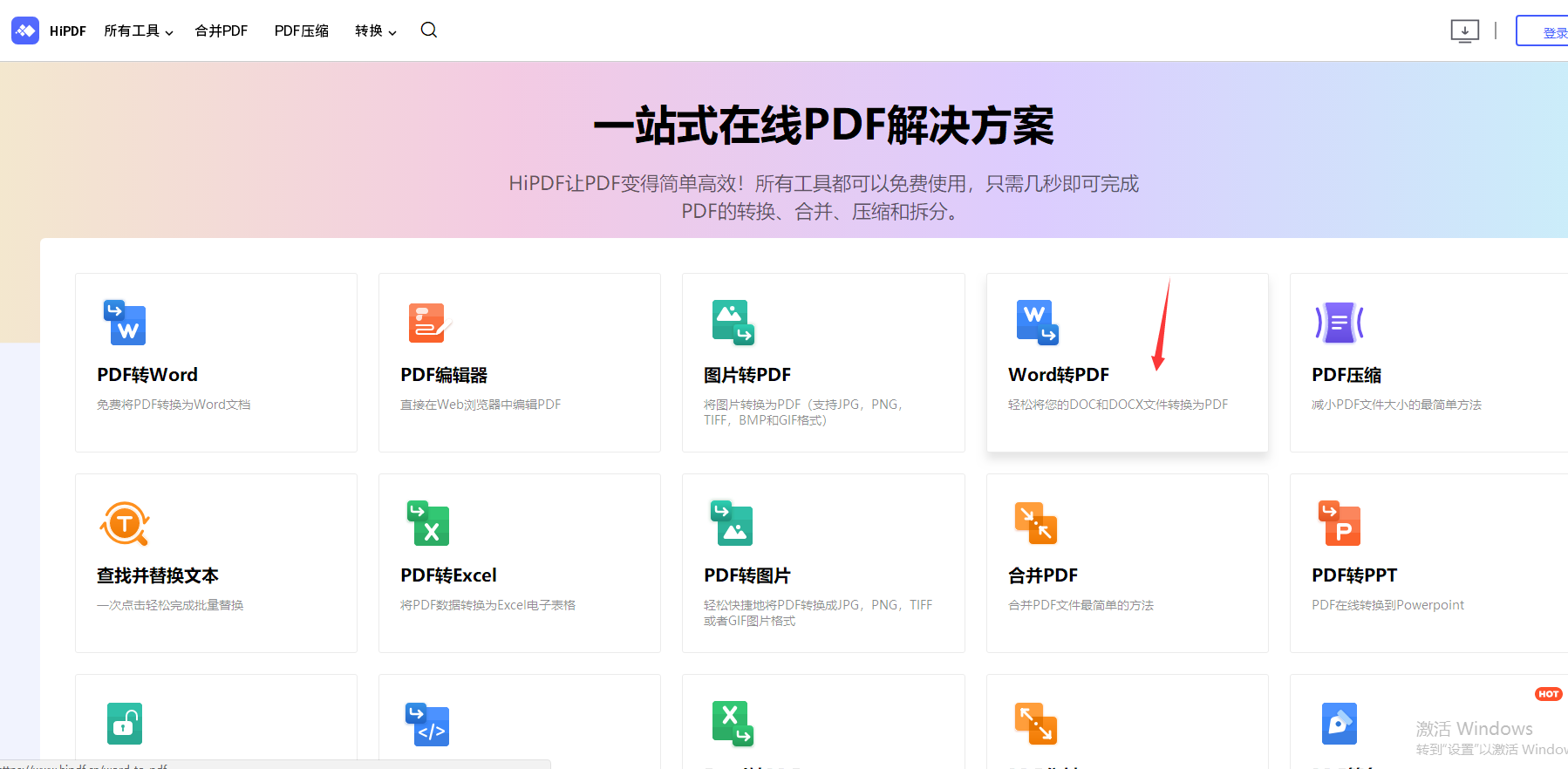Viewport: 1568px width, 769px height.
Task: Click the 图片转PDF green image icon
Action: click(x=733, y=323)
